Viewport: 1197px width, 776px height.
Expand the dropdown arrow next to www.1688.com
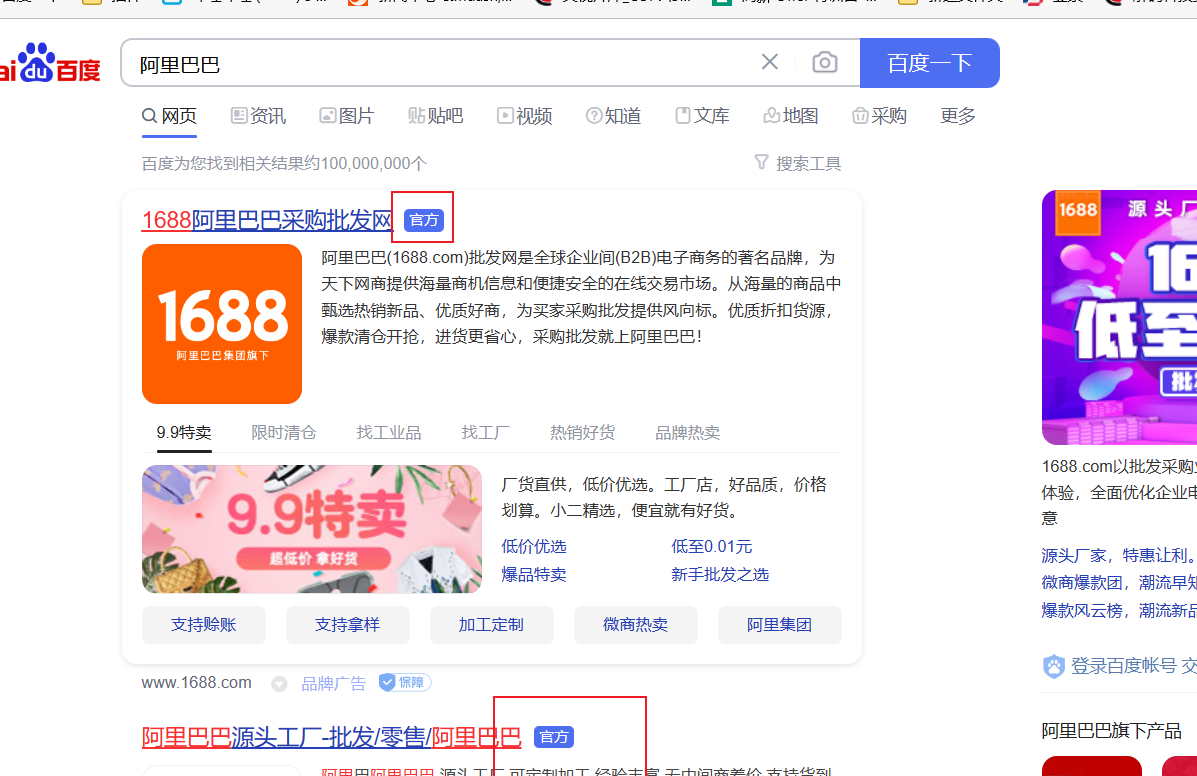(279, 684)
